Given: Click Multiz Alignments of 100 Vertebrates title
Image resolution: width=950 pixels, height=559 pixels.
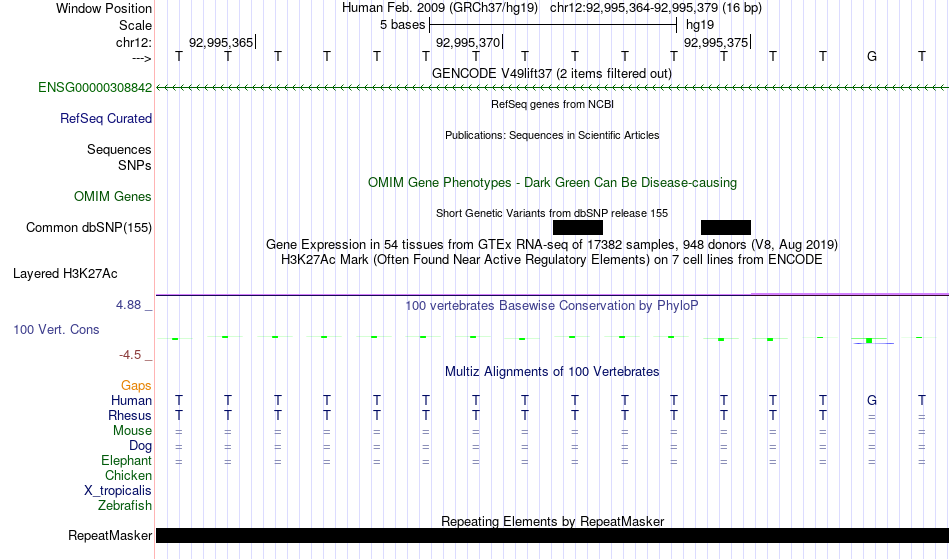Looking at the screenshot, I should click(552, 372).
